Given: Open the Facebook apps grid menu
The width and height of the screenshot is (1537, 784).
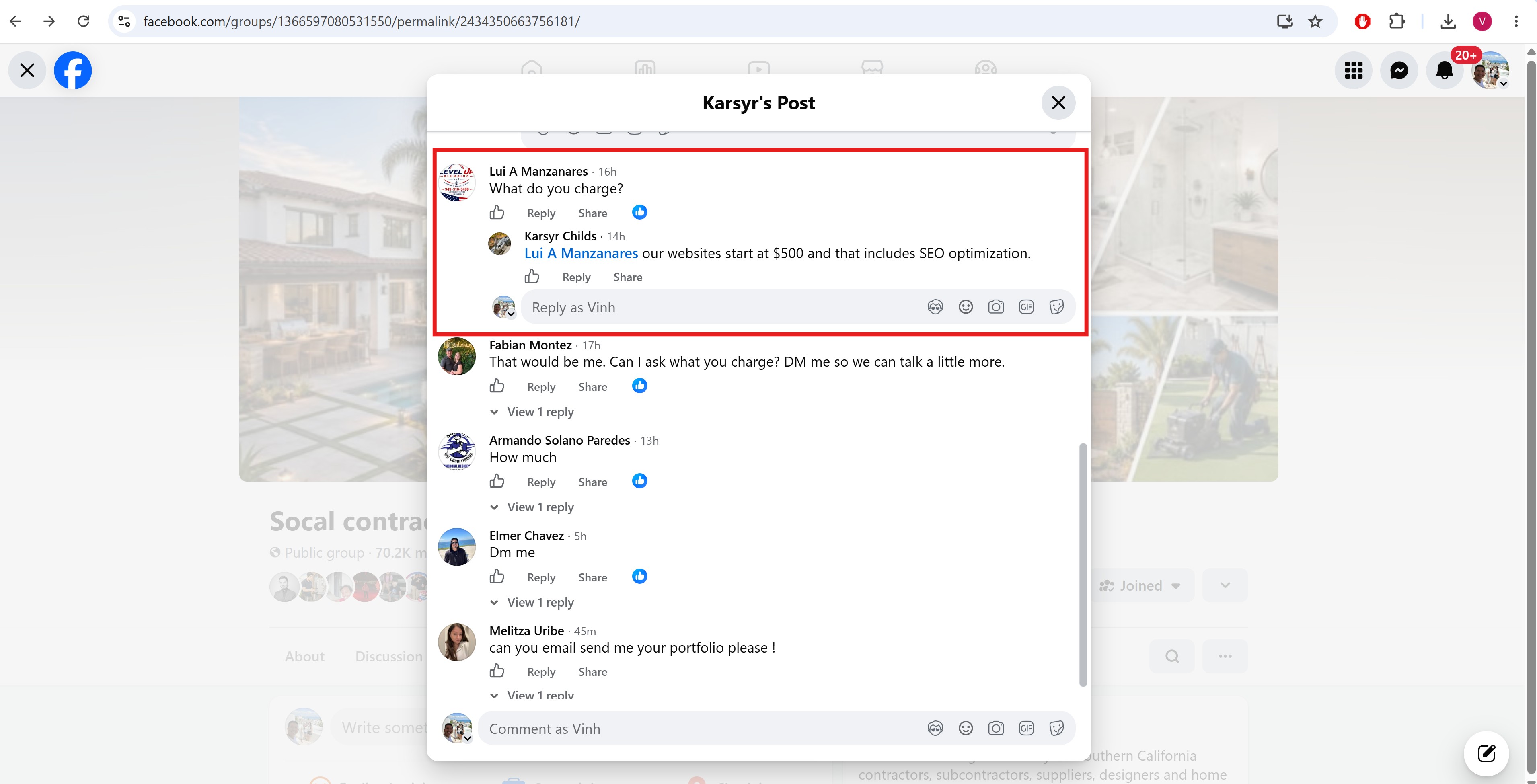Looking at the screenshot, I should click(1353, 70).
